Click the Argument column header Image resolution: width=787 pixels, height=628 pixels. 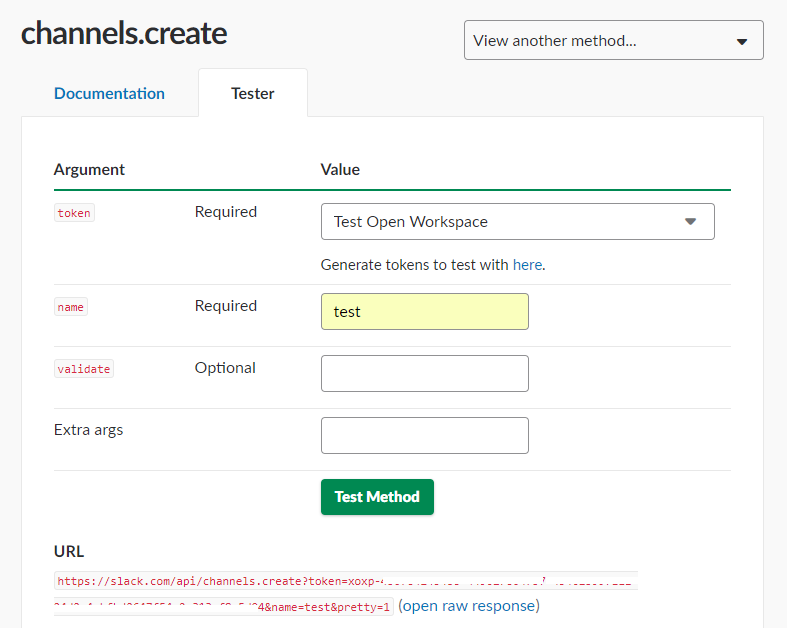click(89, 170)
